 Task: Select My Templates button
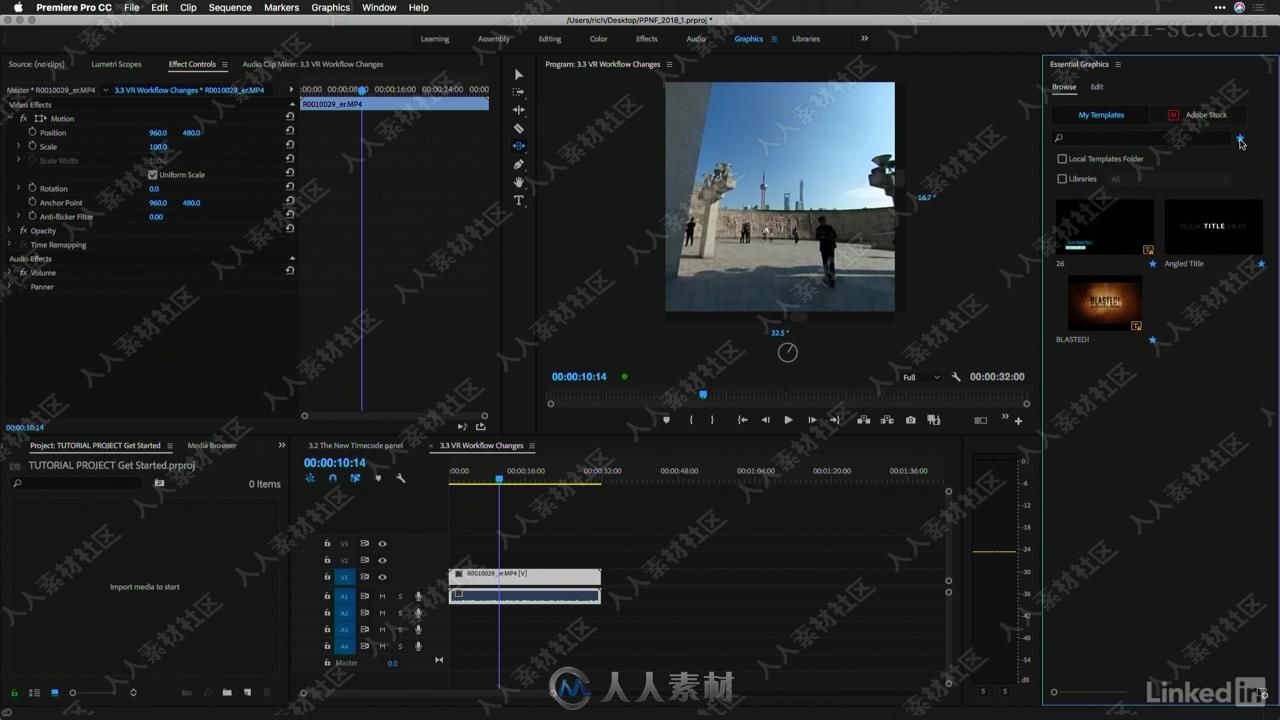(x=1101, y=115)
